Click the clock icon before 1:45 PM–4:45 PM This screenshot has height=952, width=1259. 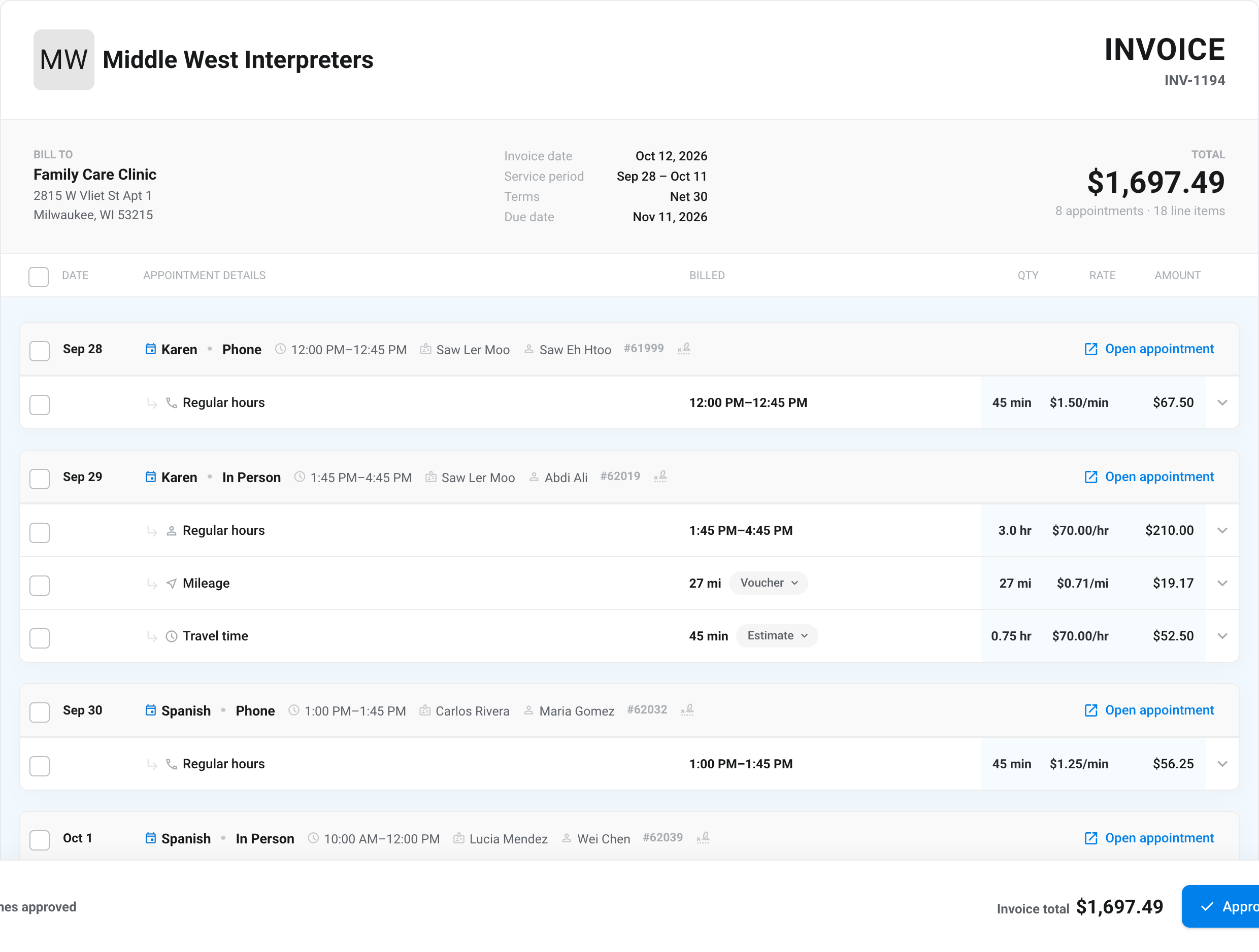(x=300, y=477)
